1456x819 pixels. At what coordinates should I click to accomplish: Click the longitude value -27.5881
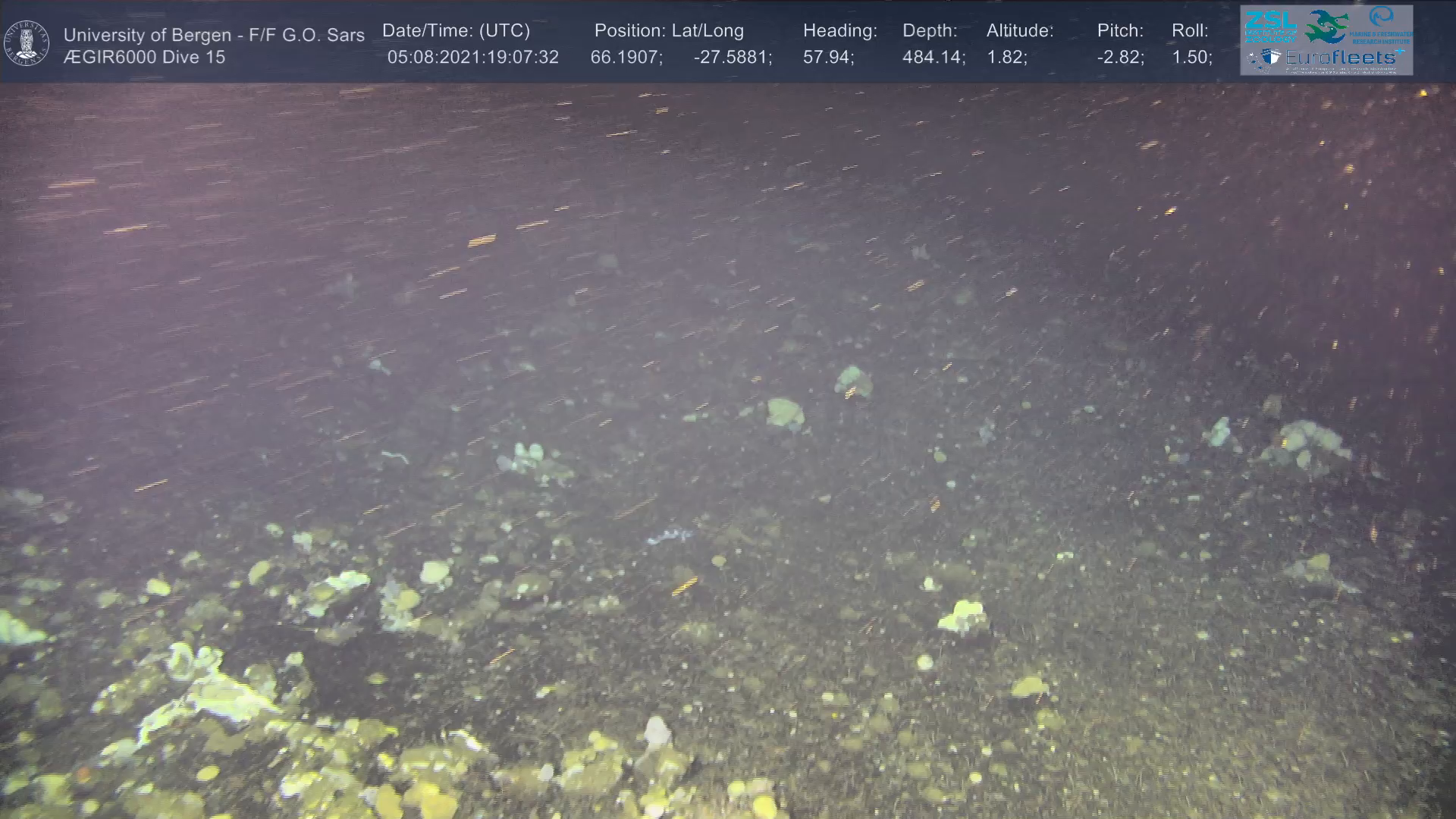click(x=732, y=57)
